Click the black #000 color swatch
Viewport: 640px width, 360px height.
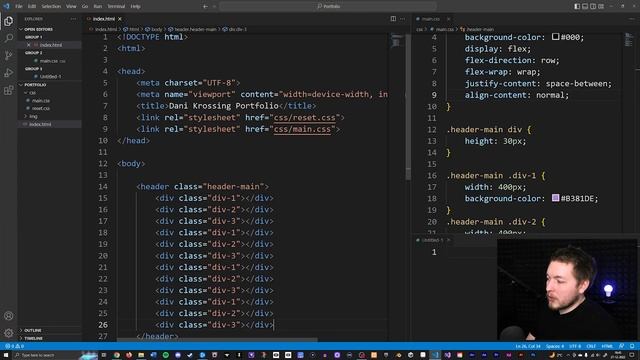coord(555,37)
